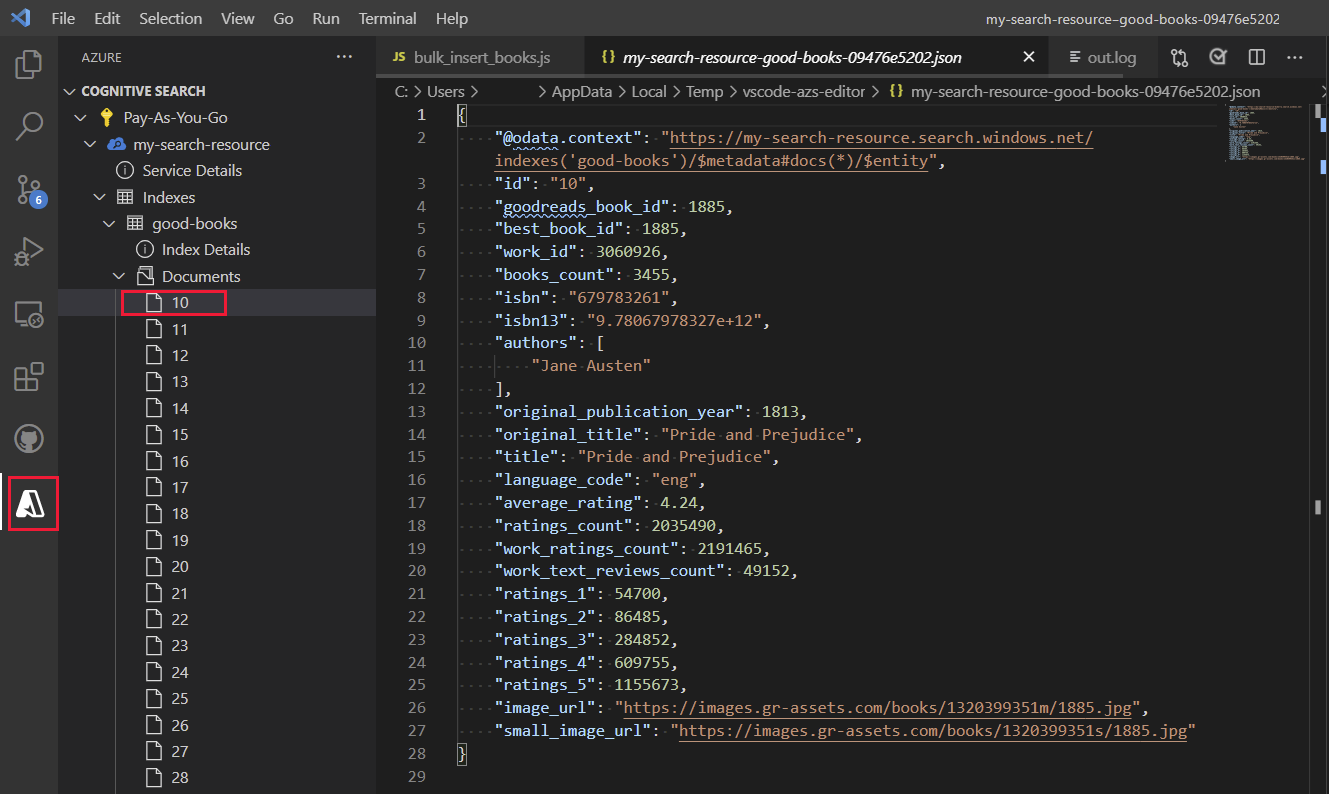Collapse the good-books index node
This screenshot has height=794, width=1329.
coord(109,223)
